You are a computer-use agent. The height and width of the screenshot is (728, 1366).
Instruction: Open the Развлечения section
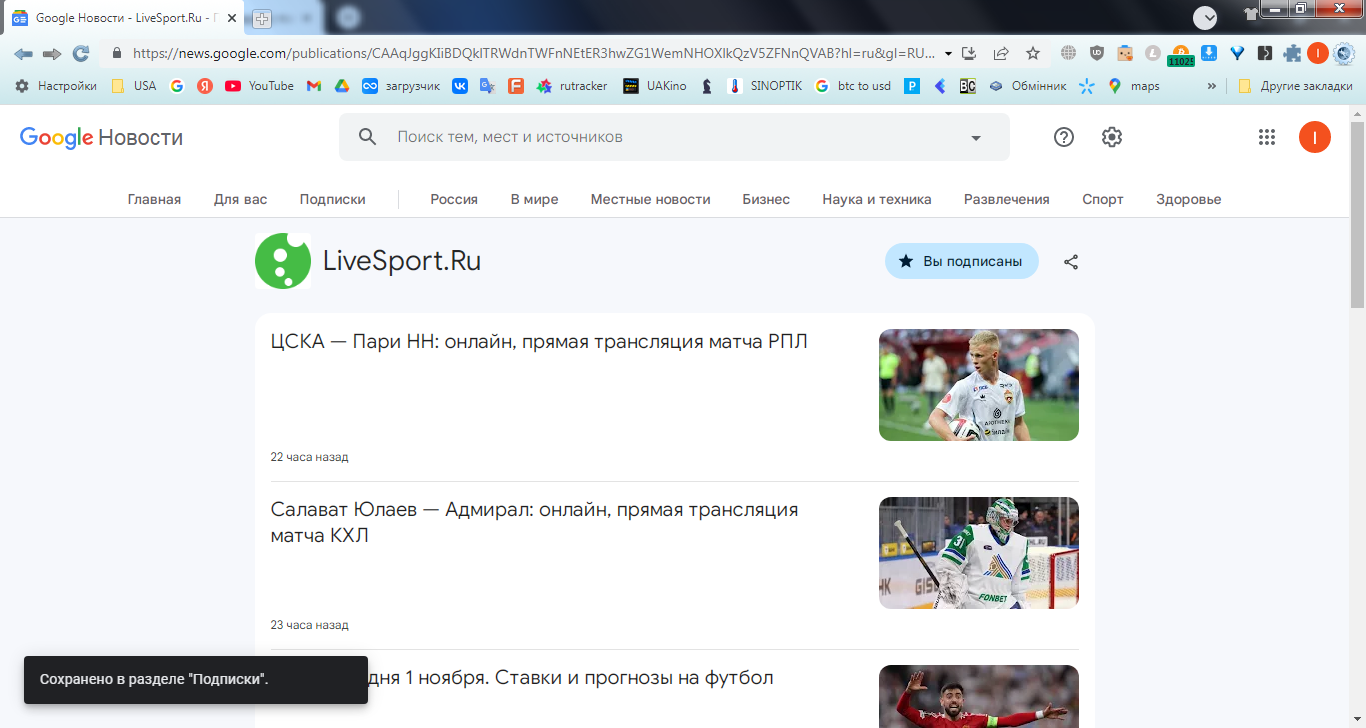(1007, 199)
